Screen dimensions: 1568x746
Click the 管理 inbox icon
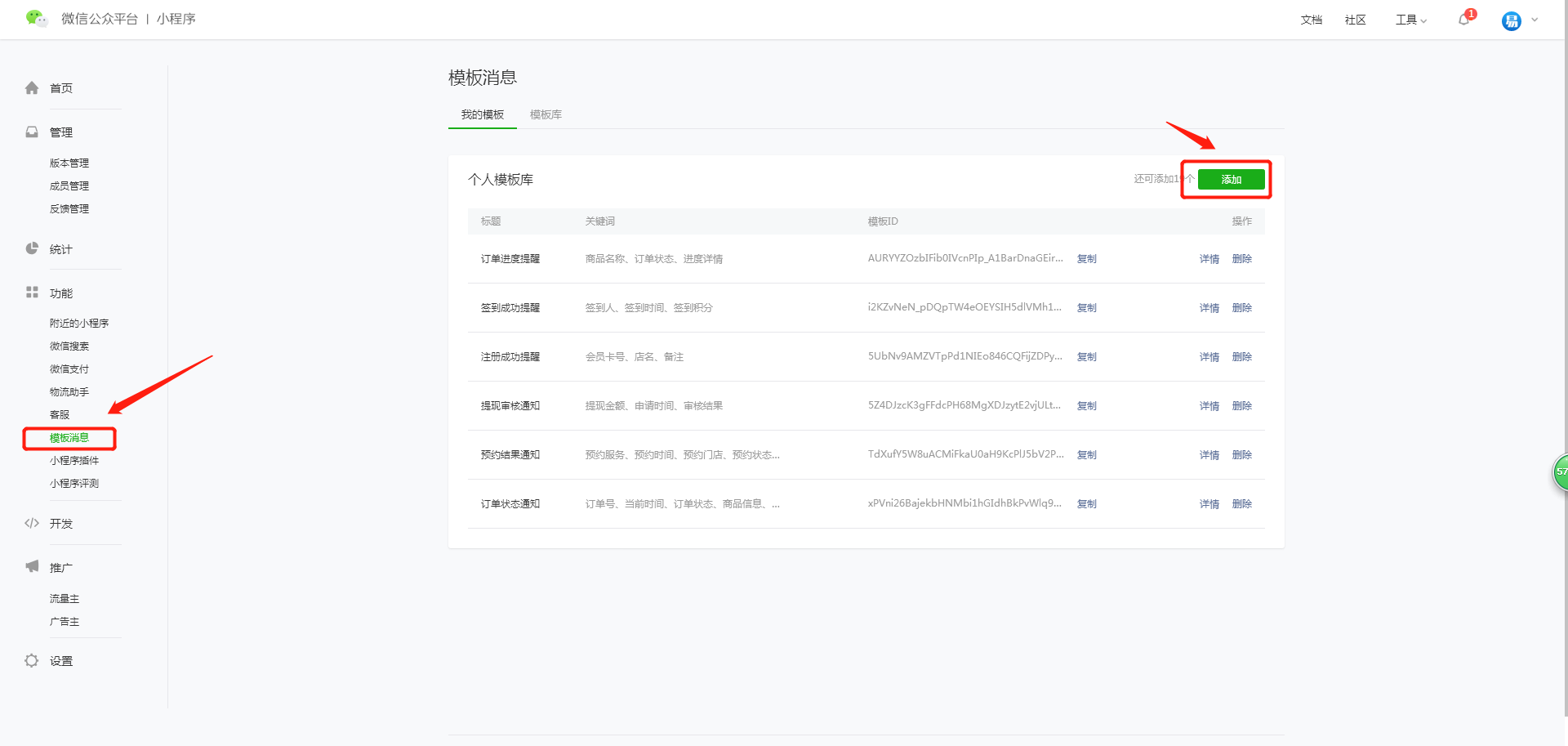(x=32, y=132)
